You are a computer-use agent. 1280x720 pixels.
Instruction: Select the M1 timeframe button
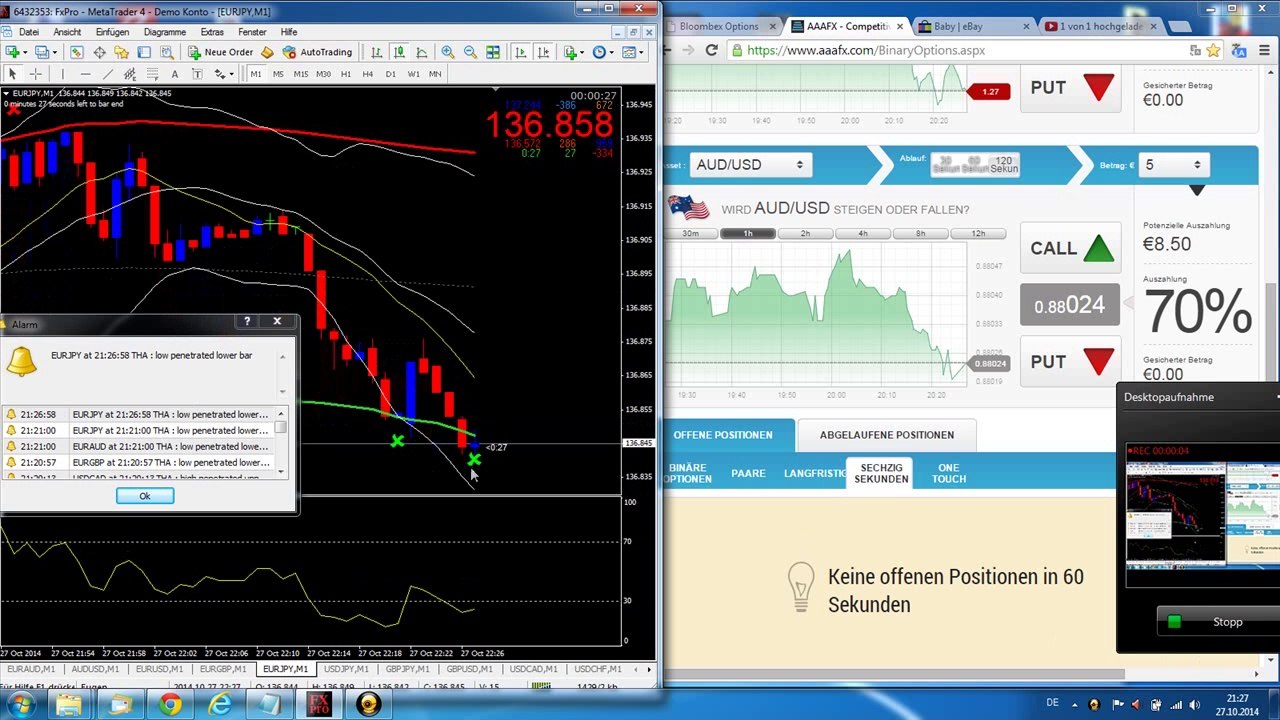[256, 74]
